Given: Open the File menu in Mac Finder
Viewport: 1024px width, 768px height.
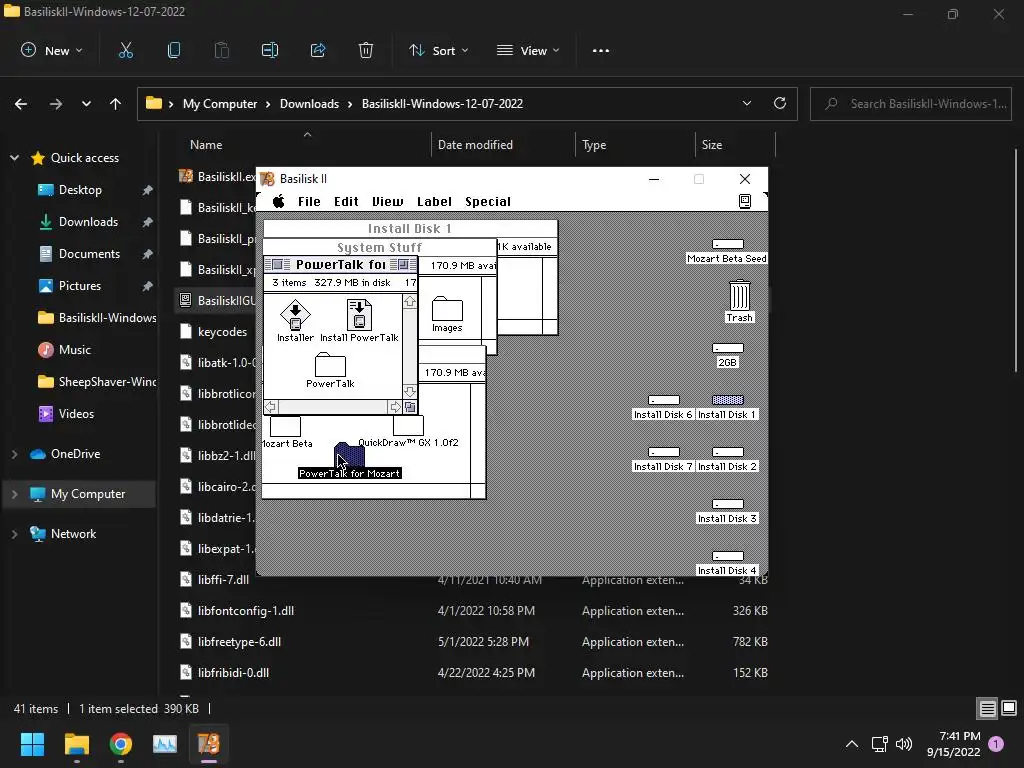Looking at the screenshot, I should (309, 201).
